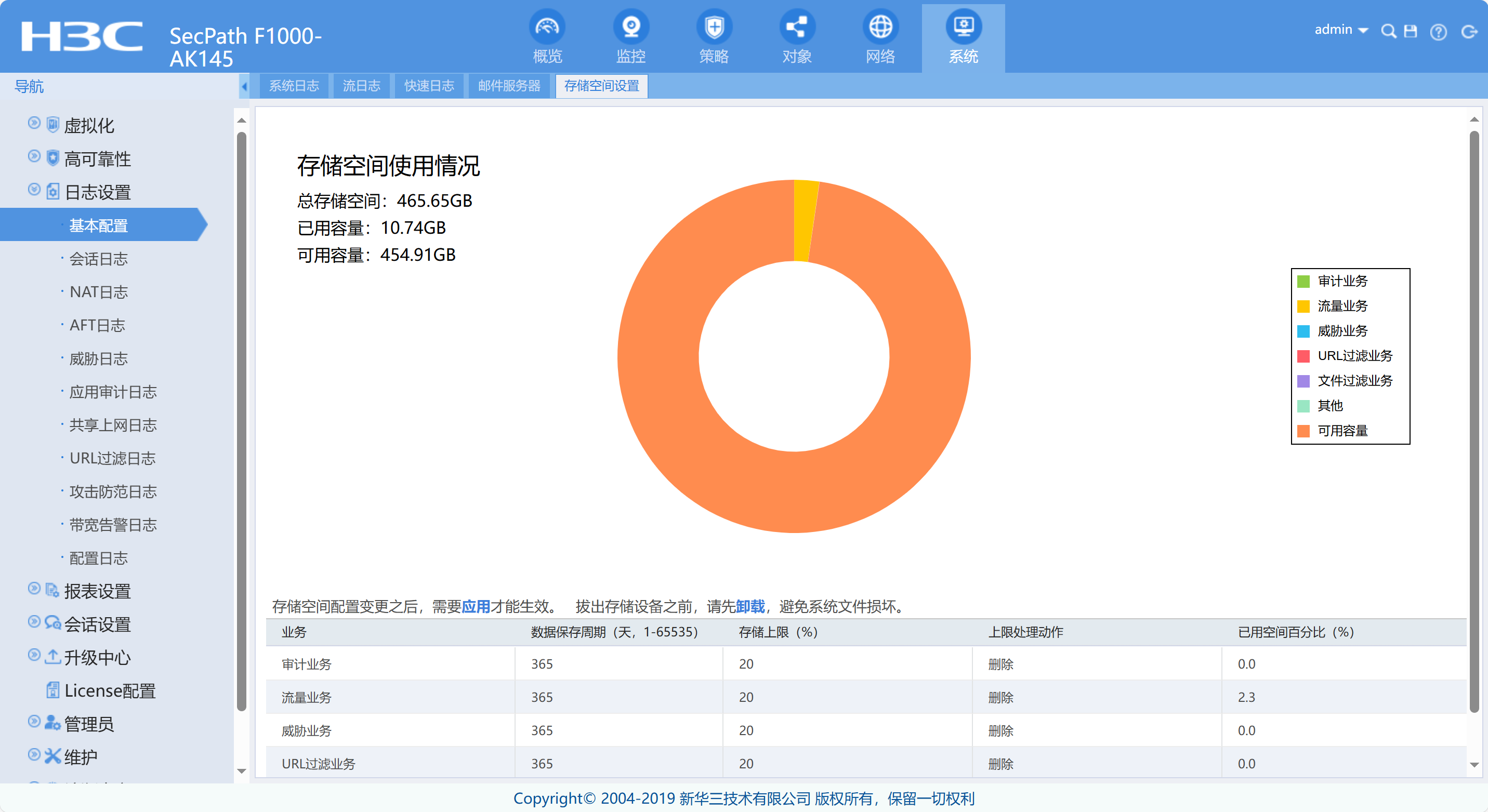This screenshot has width=1488, height=812.
Task: Expand the 虚拟化 tree node
Action: (x=34, y=123)
